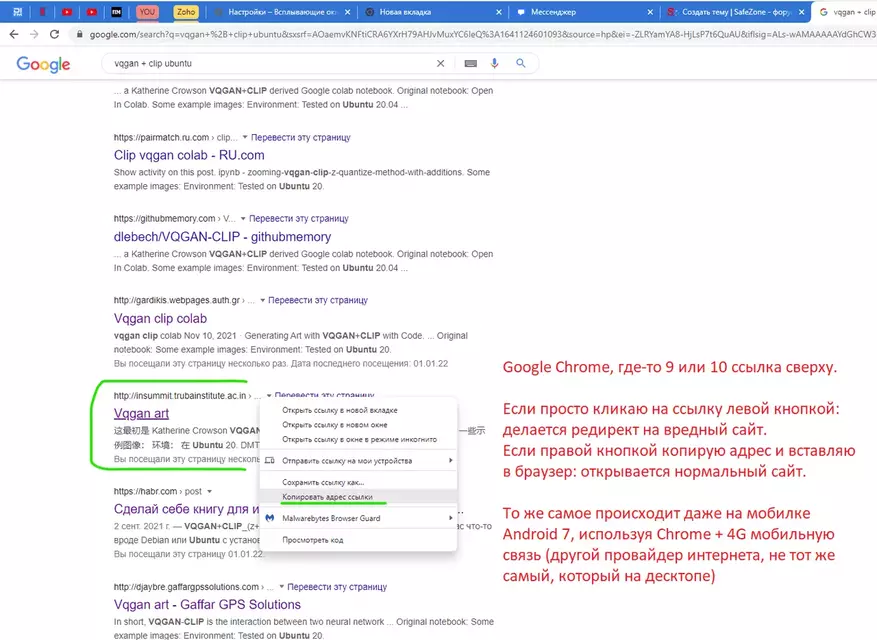Click the http://gardikis.webpages.auth.gr URL text

(x=177, y=300)
